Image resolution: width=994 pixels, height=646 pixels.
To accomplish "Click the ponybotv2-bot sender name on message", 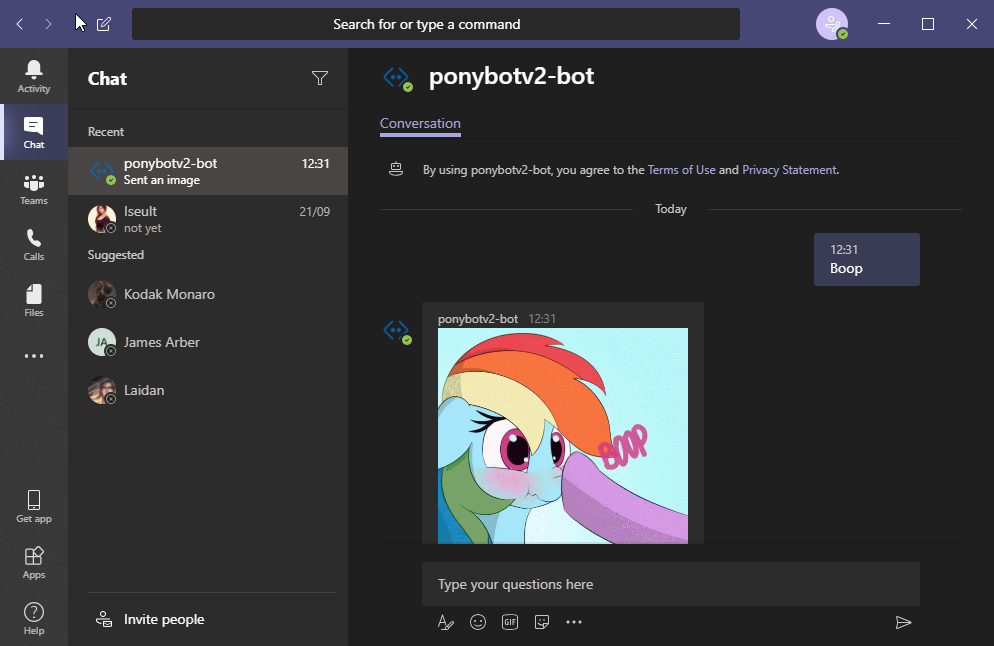I will pos(478,319).
